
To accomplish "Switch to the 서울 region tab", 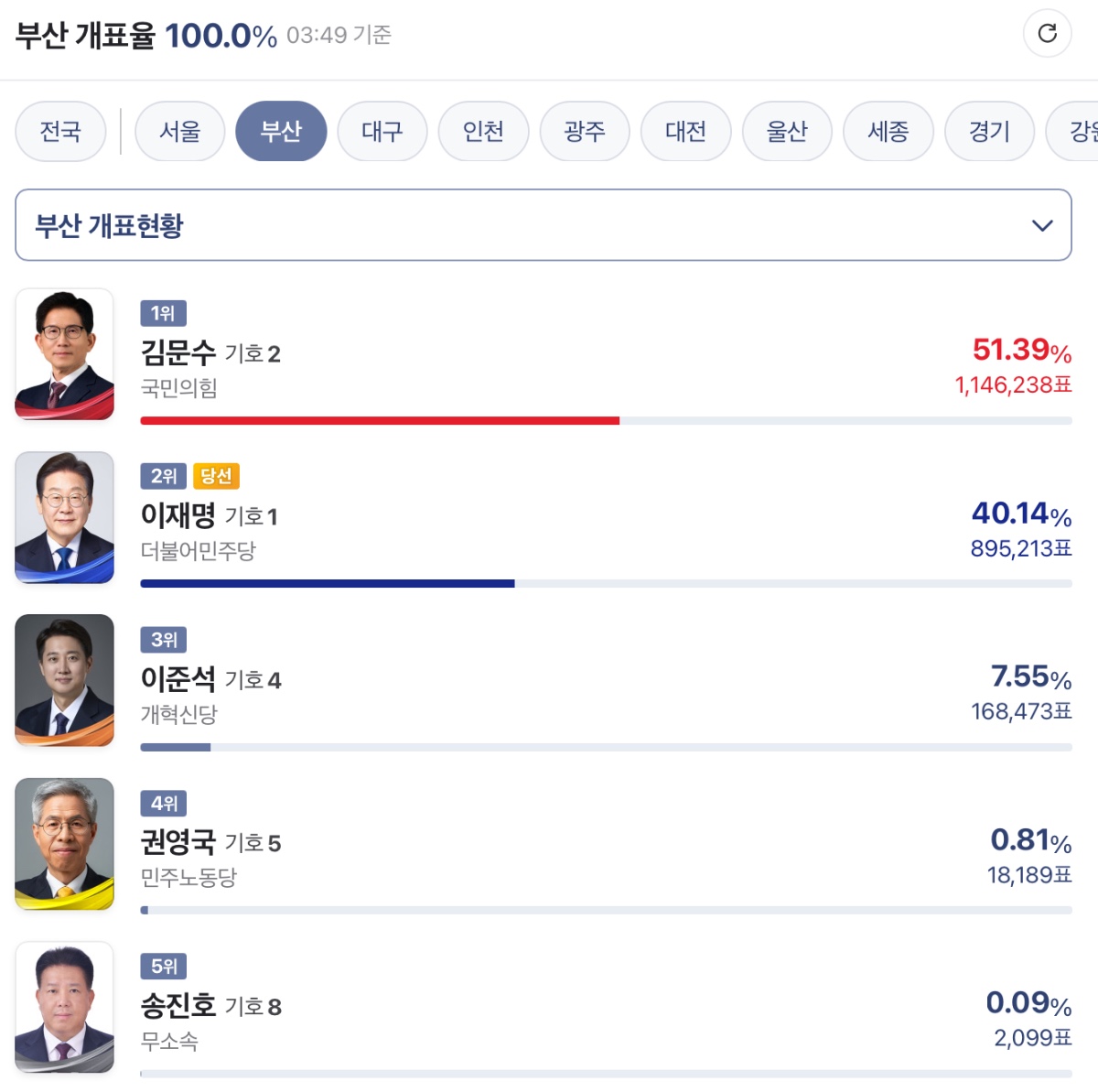I will click(179, 131).
